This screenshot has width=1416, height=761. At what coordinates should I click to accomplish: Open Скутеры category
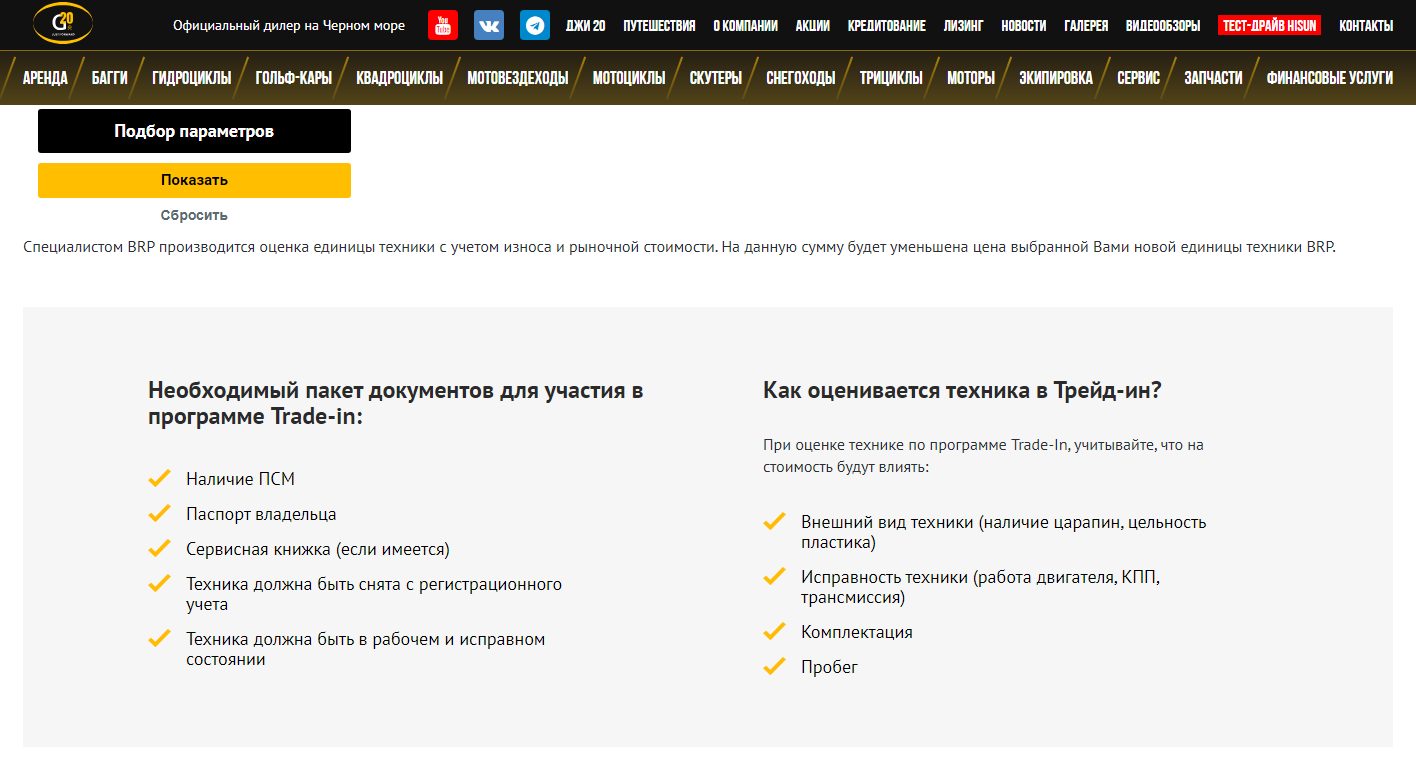click(716, 78)
